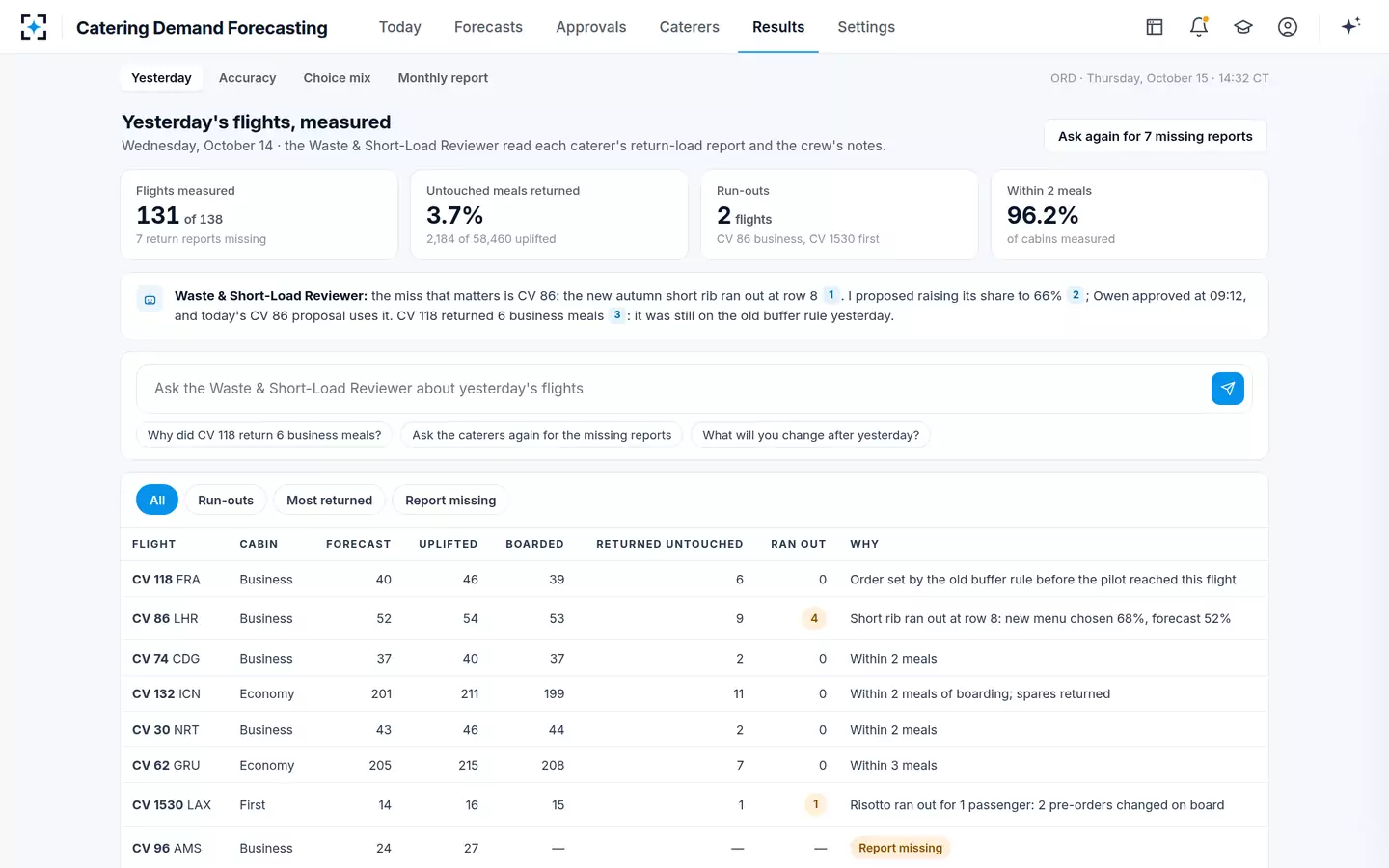Viewport: 1389px width, 868px height.
Task: Choose suggestion Why did CV 118 return 6 business meals
Action: [264, 435]
